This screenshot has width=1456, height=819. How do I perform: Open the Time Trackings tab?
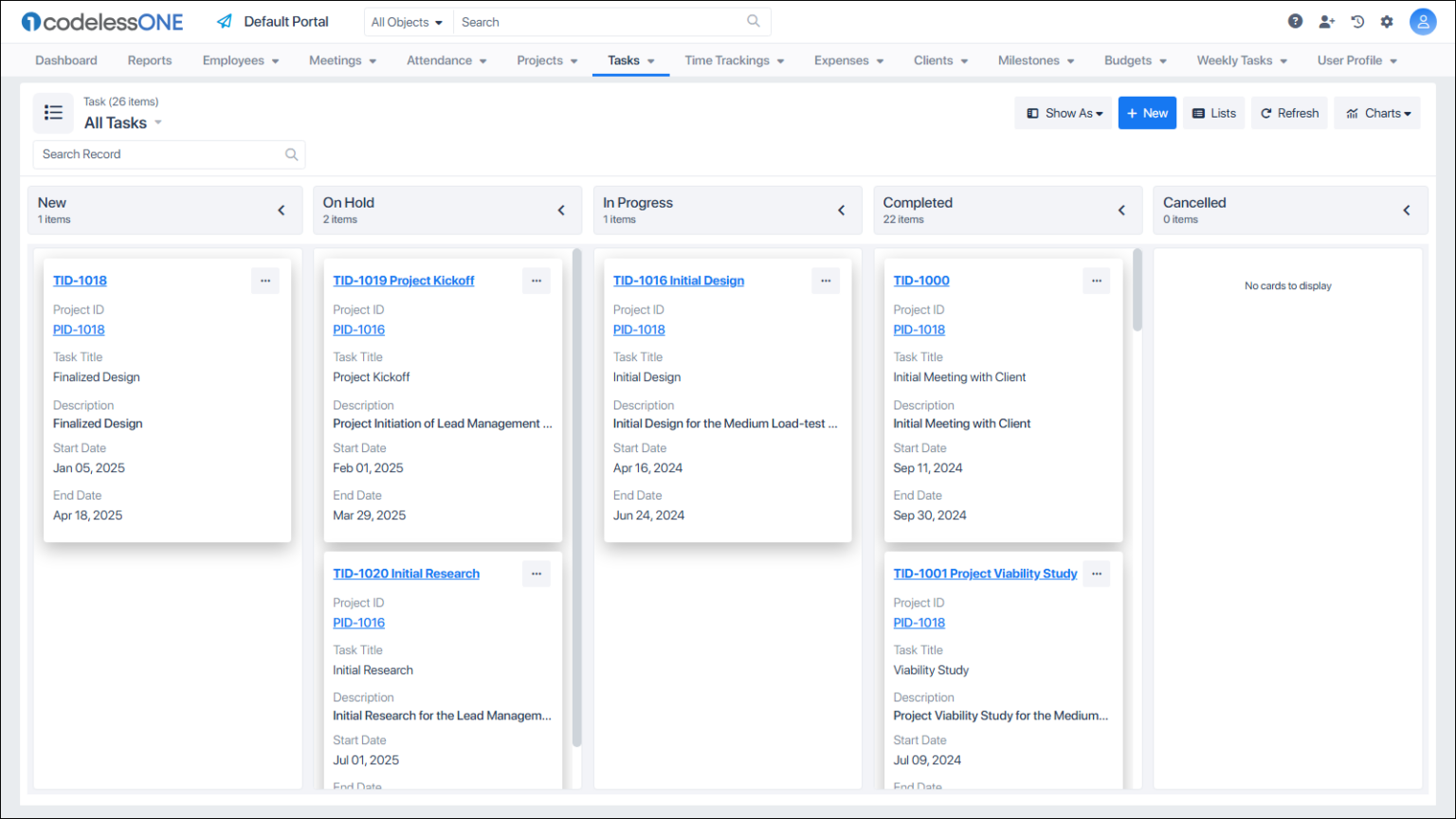[x=735, y=60]
